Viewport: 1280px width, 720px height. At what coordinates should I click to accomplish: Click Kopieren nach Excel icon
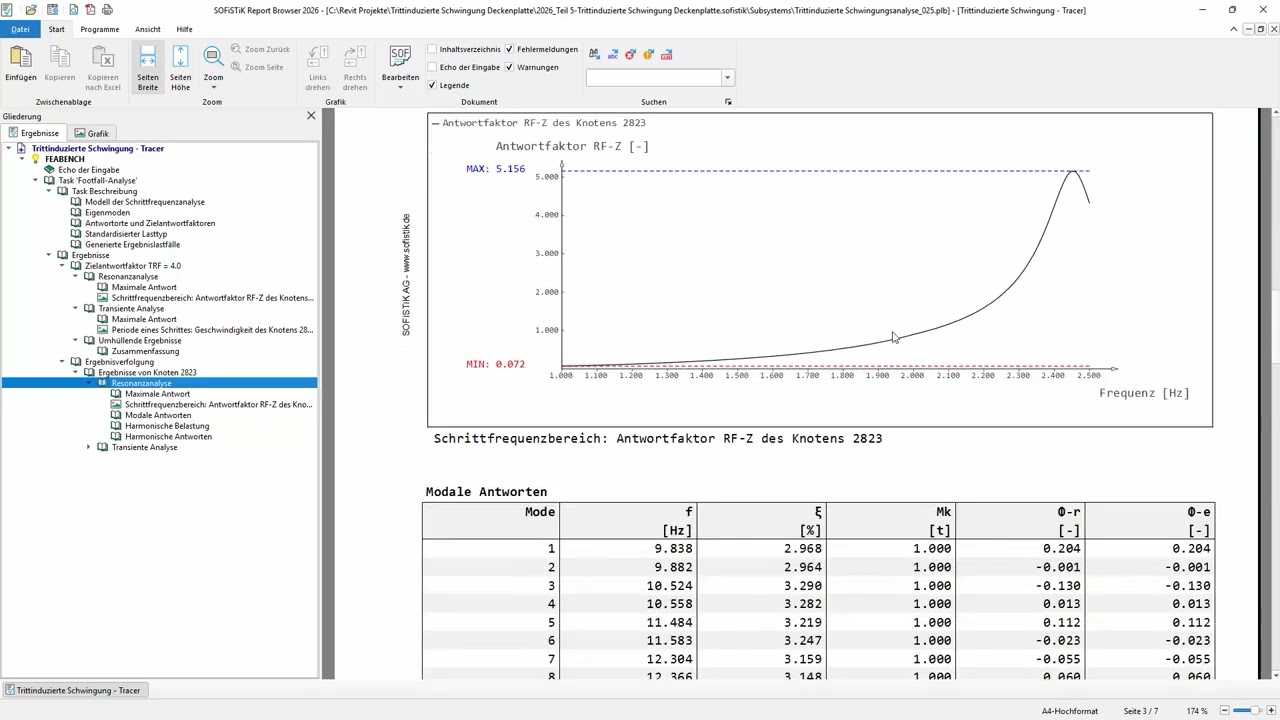coord(103,56)
